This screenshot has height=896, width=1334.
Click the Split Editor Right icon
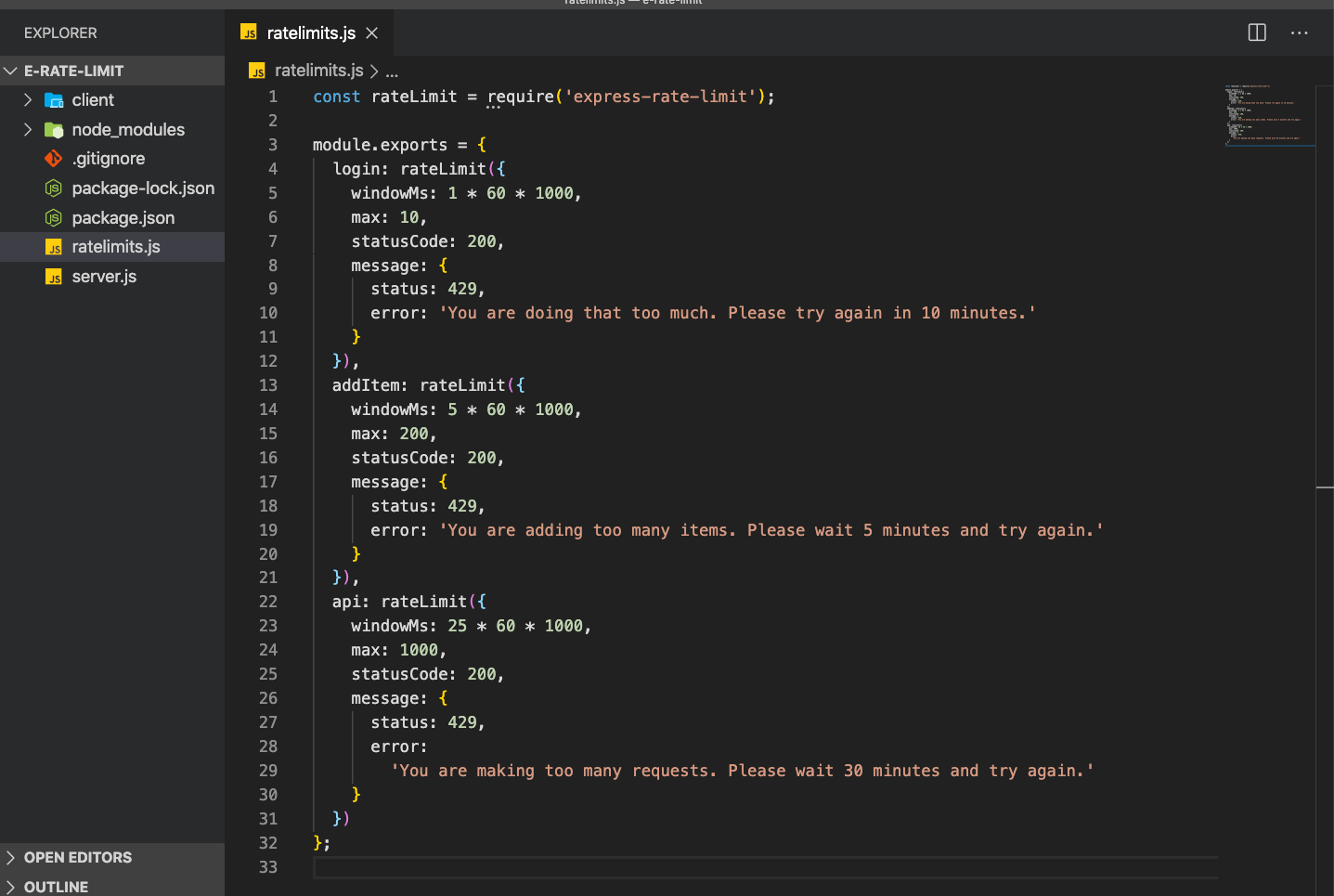[1257, 32]
